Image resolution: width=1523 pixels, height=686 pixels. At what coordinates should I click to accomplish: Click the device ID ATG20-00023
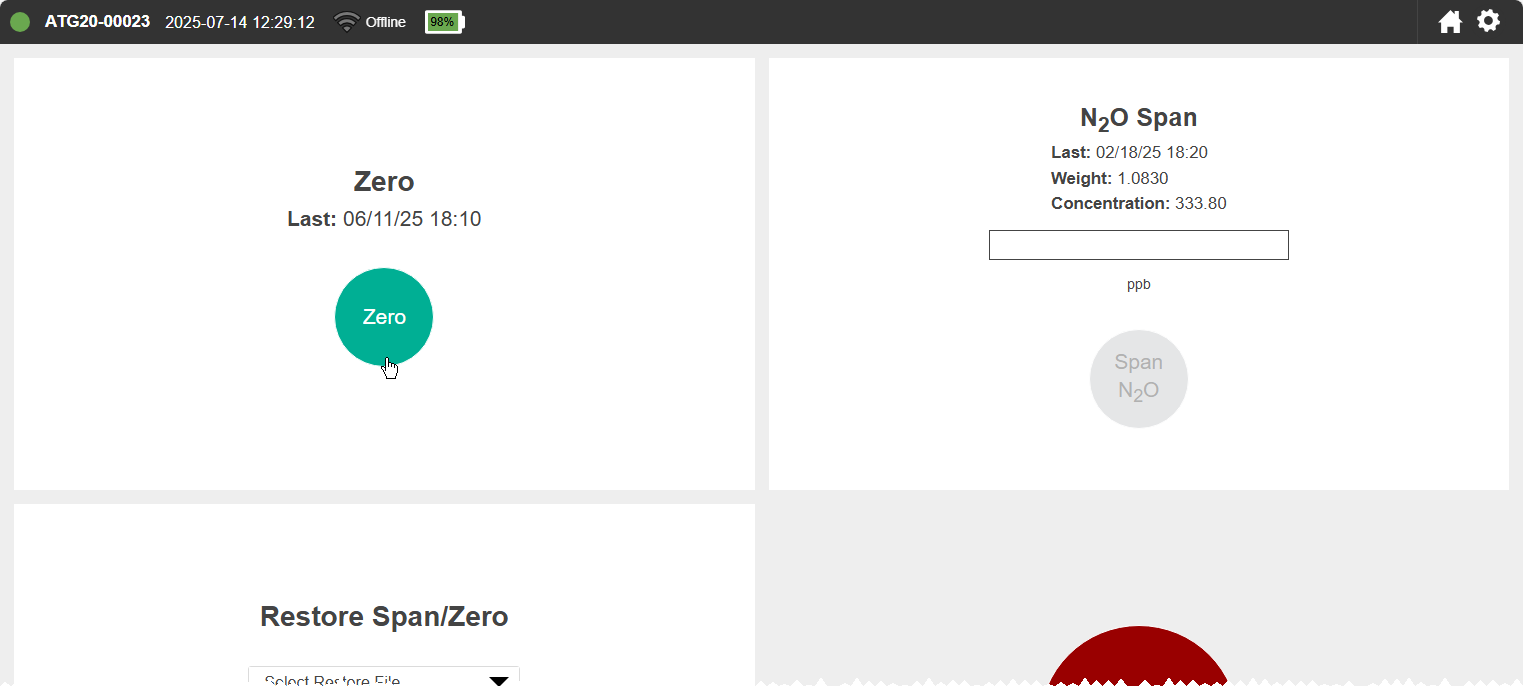tap(97, 22)
